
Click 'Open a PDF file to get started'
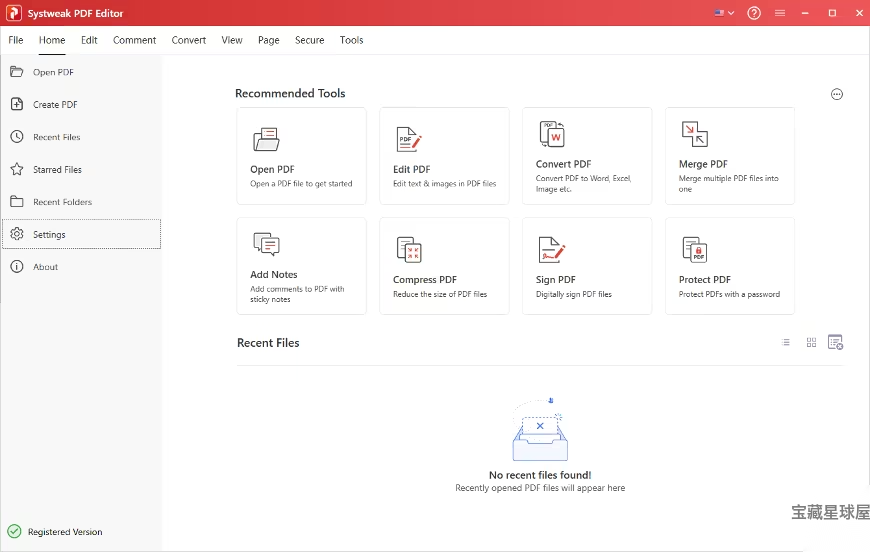pos(301,184)
